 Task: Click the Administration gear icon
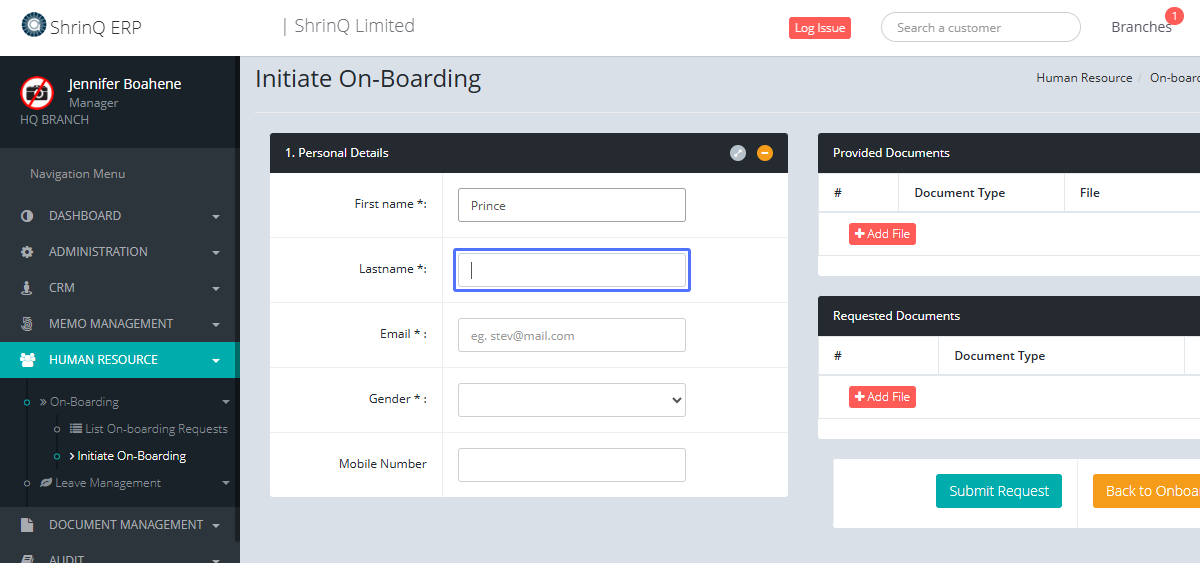pyautogui.click(x=27, y=252)
